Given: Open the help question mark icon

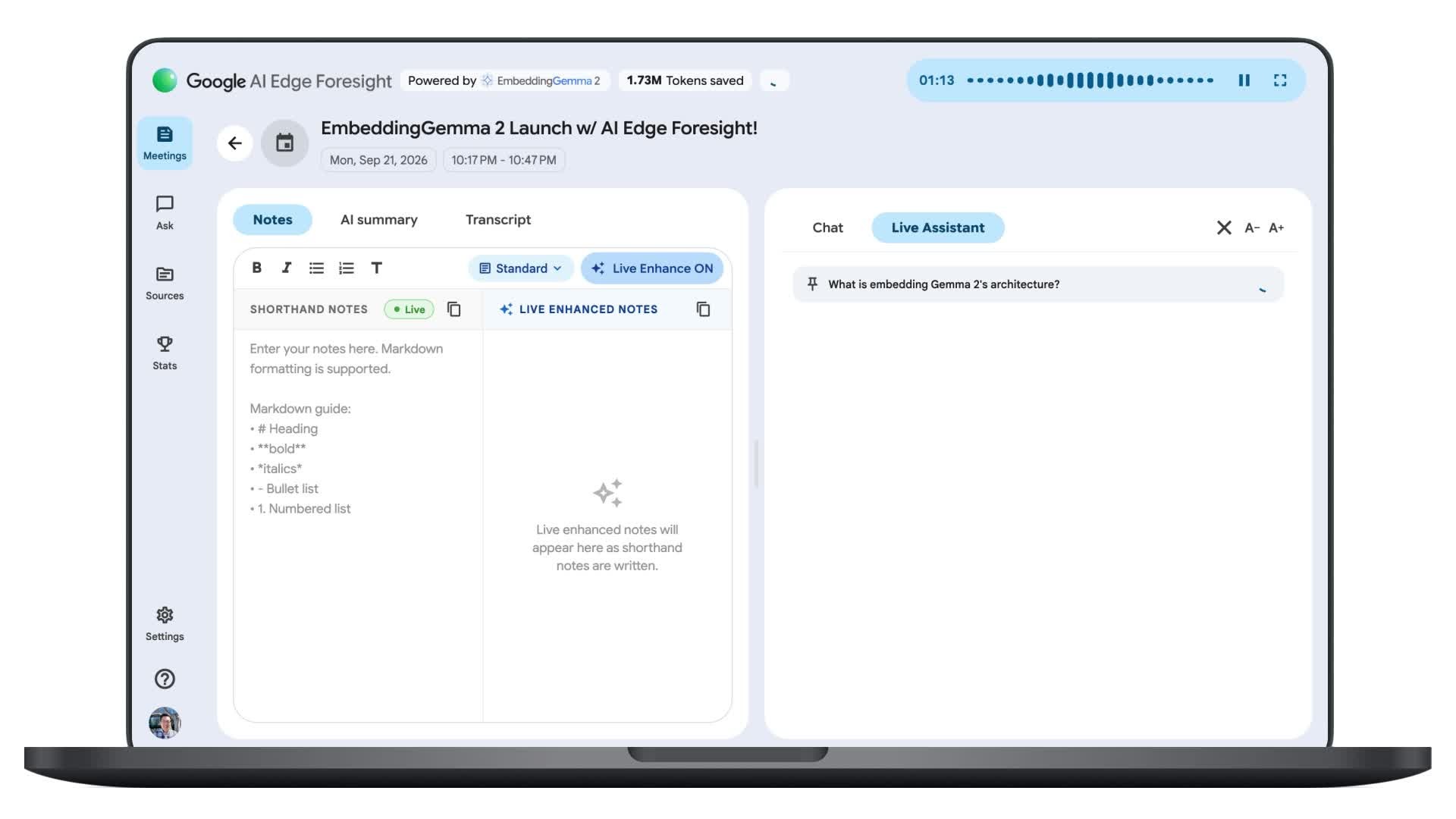Looking at the screenshot, I should 165,679.
